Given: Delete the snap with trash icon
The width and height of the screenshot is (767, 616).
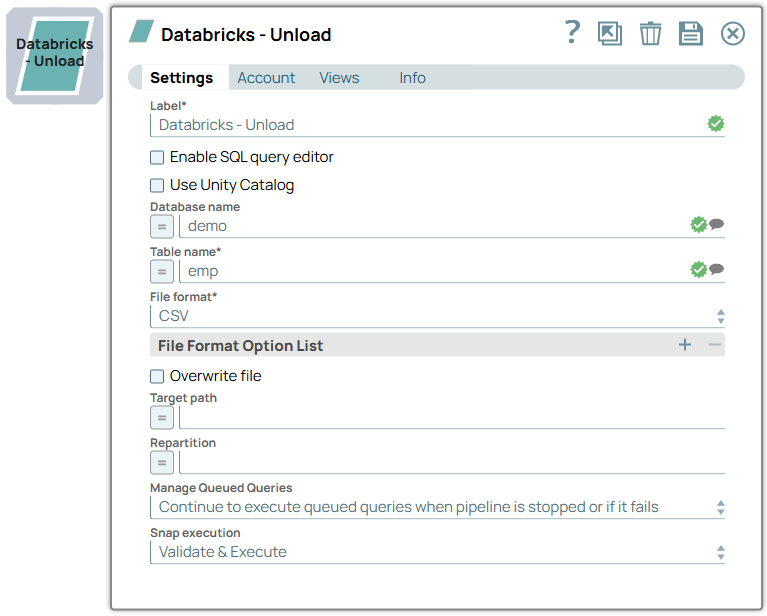Looking at the screenshot, I should (651, 34).
